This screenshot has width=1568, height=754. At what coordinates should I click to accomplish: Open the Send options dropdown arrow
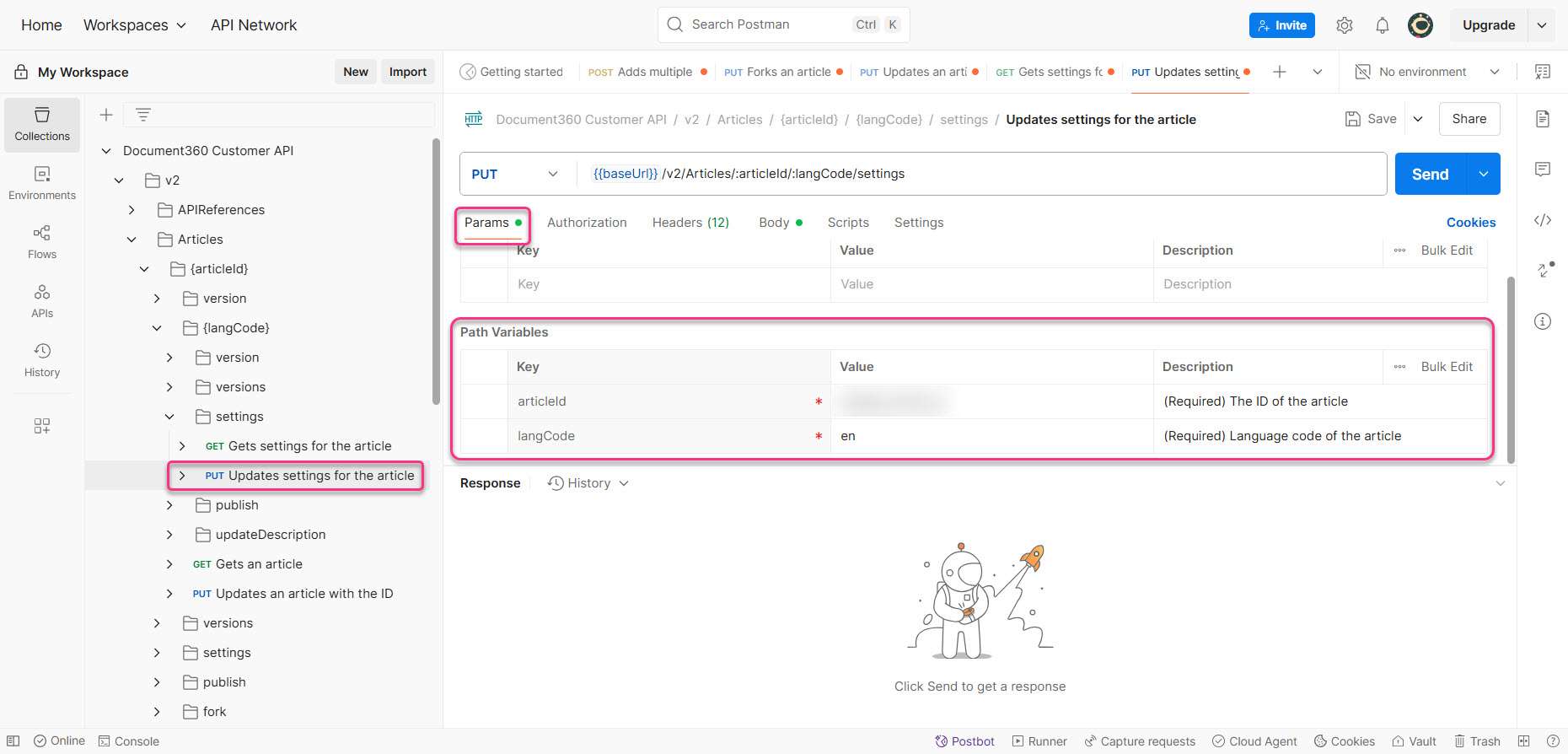(1484, 174)
